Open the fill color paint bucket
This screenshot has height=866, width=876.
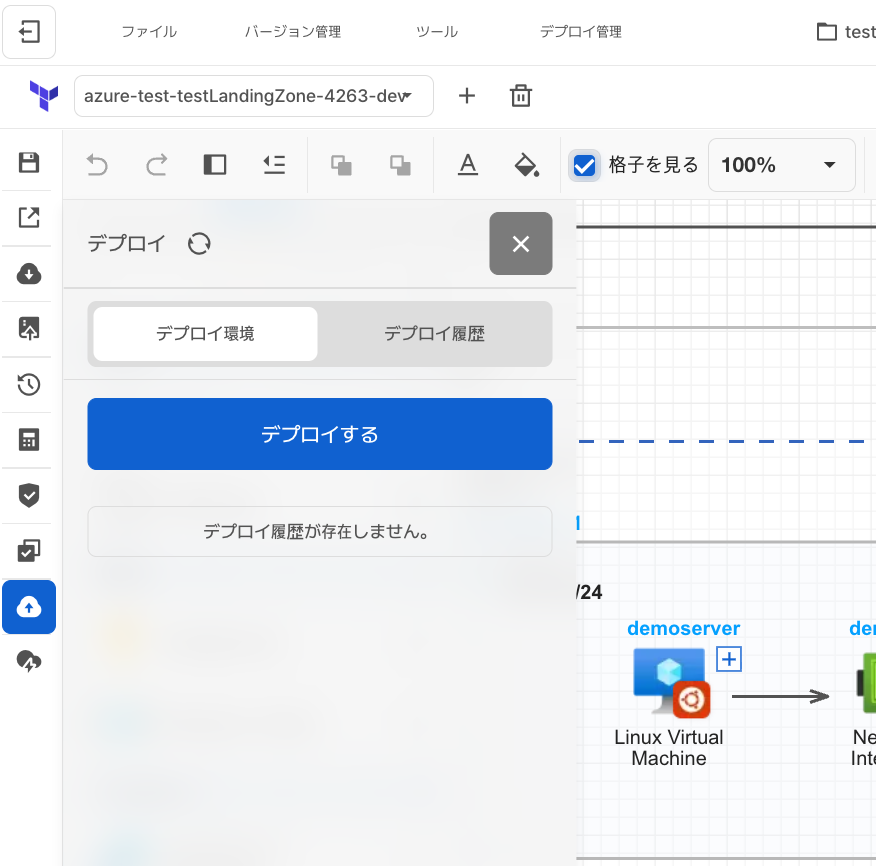526,165
